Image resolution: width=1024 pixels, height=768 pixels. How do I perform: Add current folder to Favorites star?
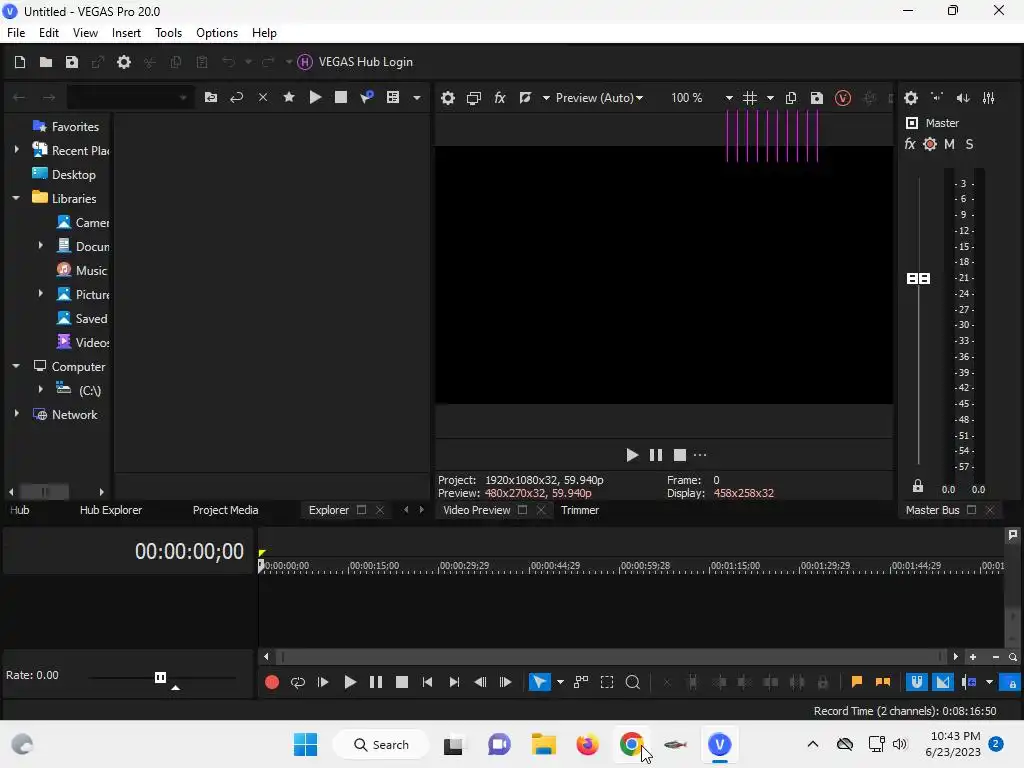tap(289, 97)
